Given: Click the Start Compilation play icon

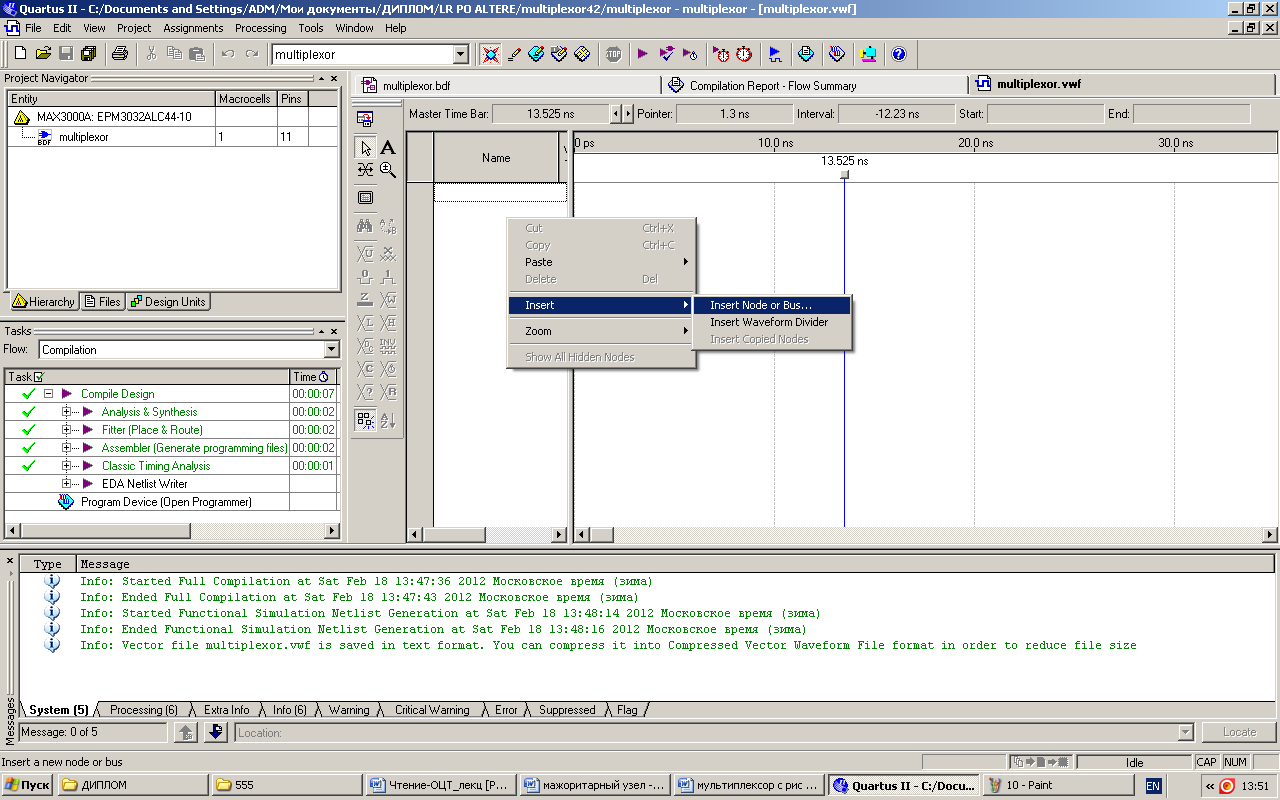Looking at the screenshot, I should click(643, 54).
